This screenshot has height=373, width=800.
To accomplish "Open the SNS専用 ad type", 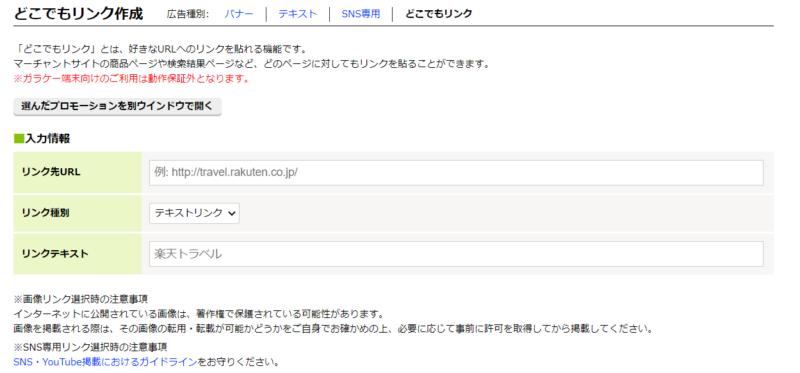I will (x=361, y=14).
